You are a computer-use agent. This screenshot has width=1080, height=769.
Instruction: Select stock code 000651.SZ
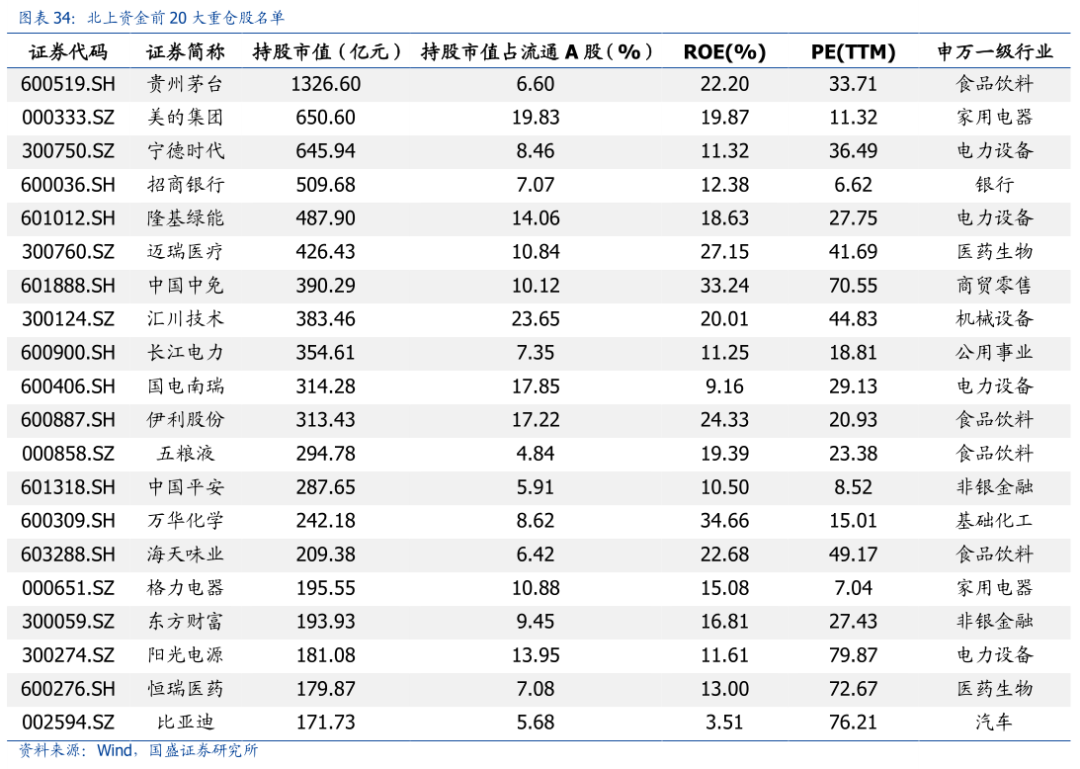point(68,588)
